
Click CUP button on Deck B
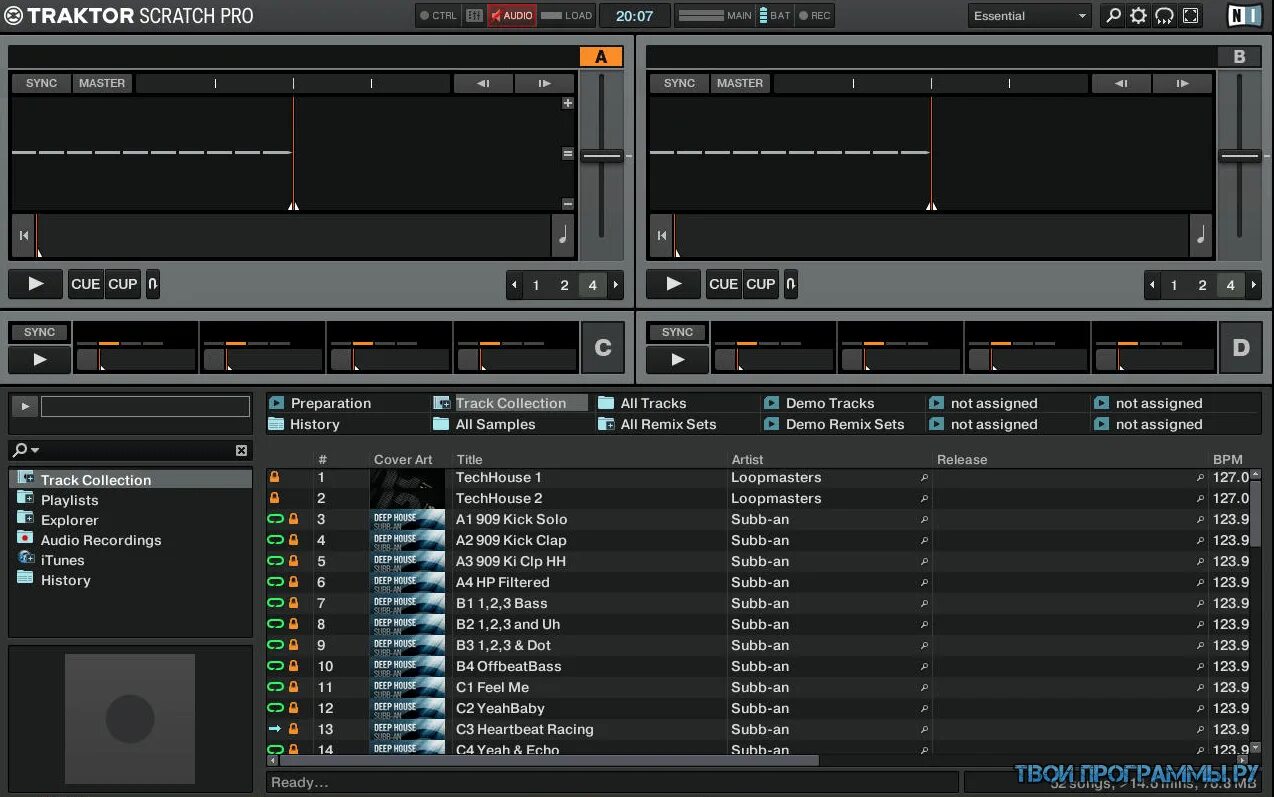761,284
